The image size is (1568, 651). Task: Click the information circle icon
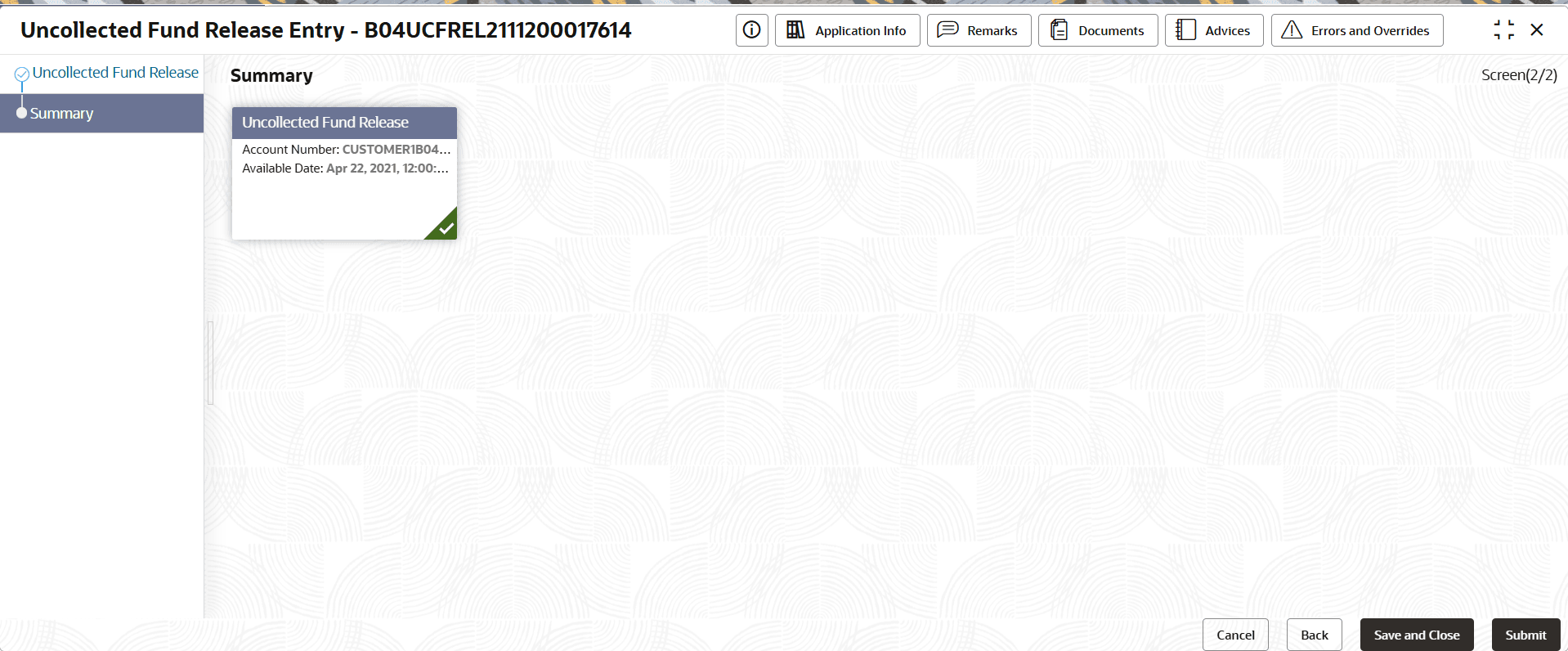(751, 30)
